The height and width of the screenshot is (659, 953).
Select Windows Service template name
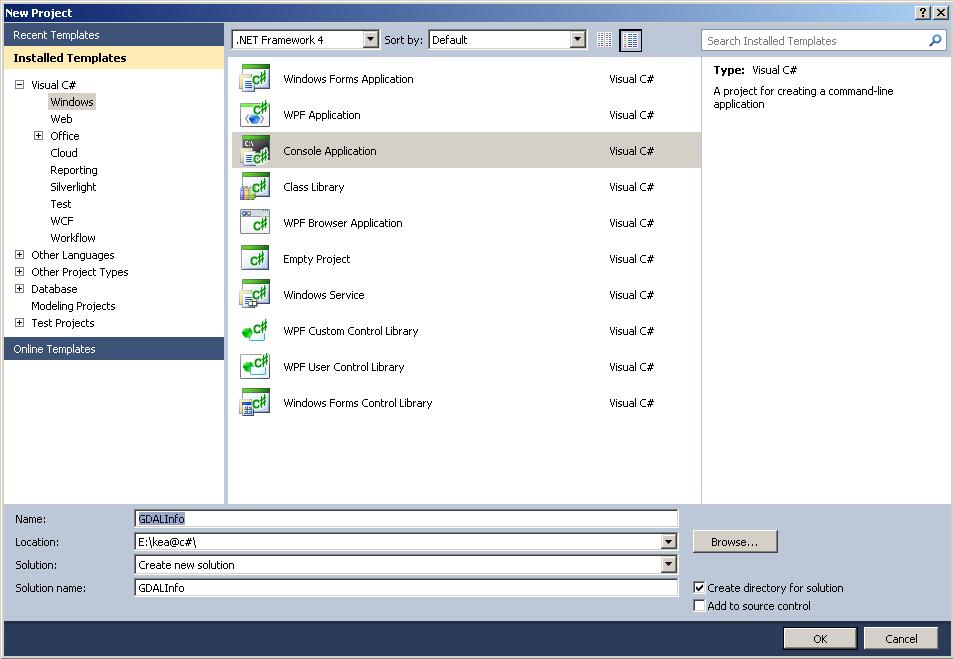323,294
